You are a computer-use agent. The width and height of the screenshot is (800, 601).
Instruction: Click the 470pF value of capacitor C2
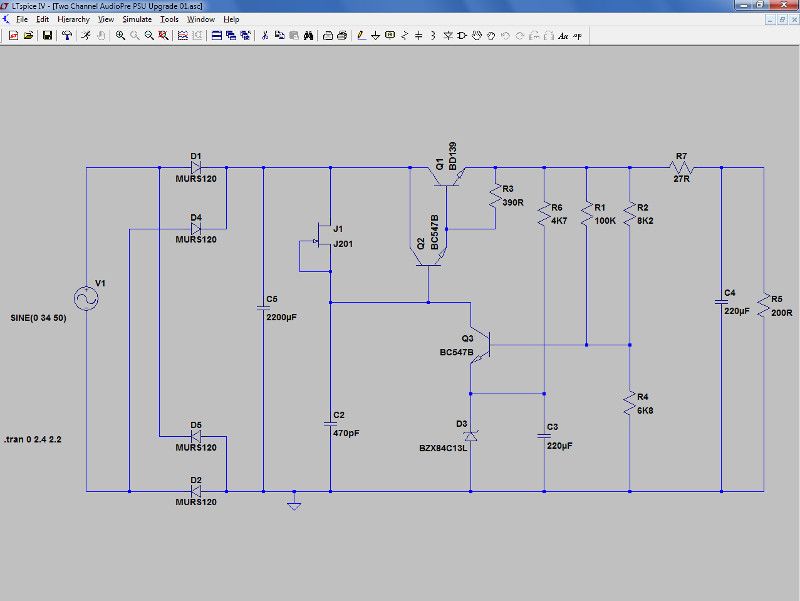pos(346,433)
